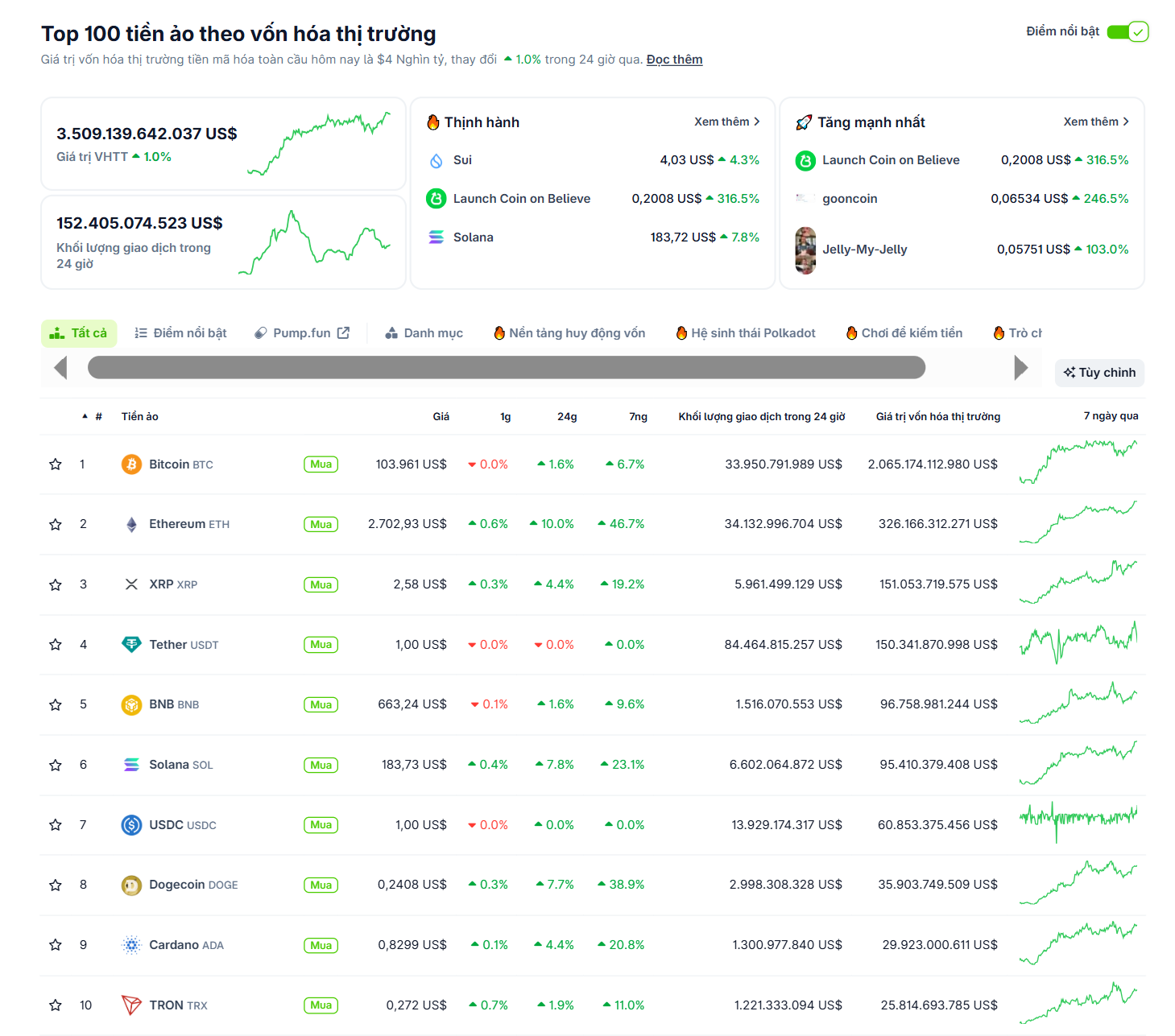The width and height of the screenshot is (1175, 1036).
Task: Select Chơi để kiếm tiền tab
Action: [904, 333]
